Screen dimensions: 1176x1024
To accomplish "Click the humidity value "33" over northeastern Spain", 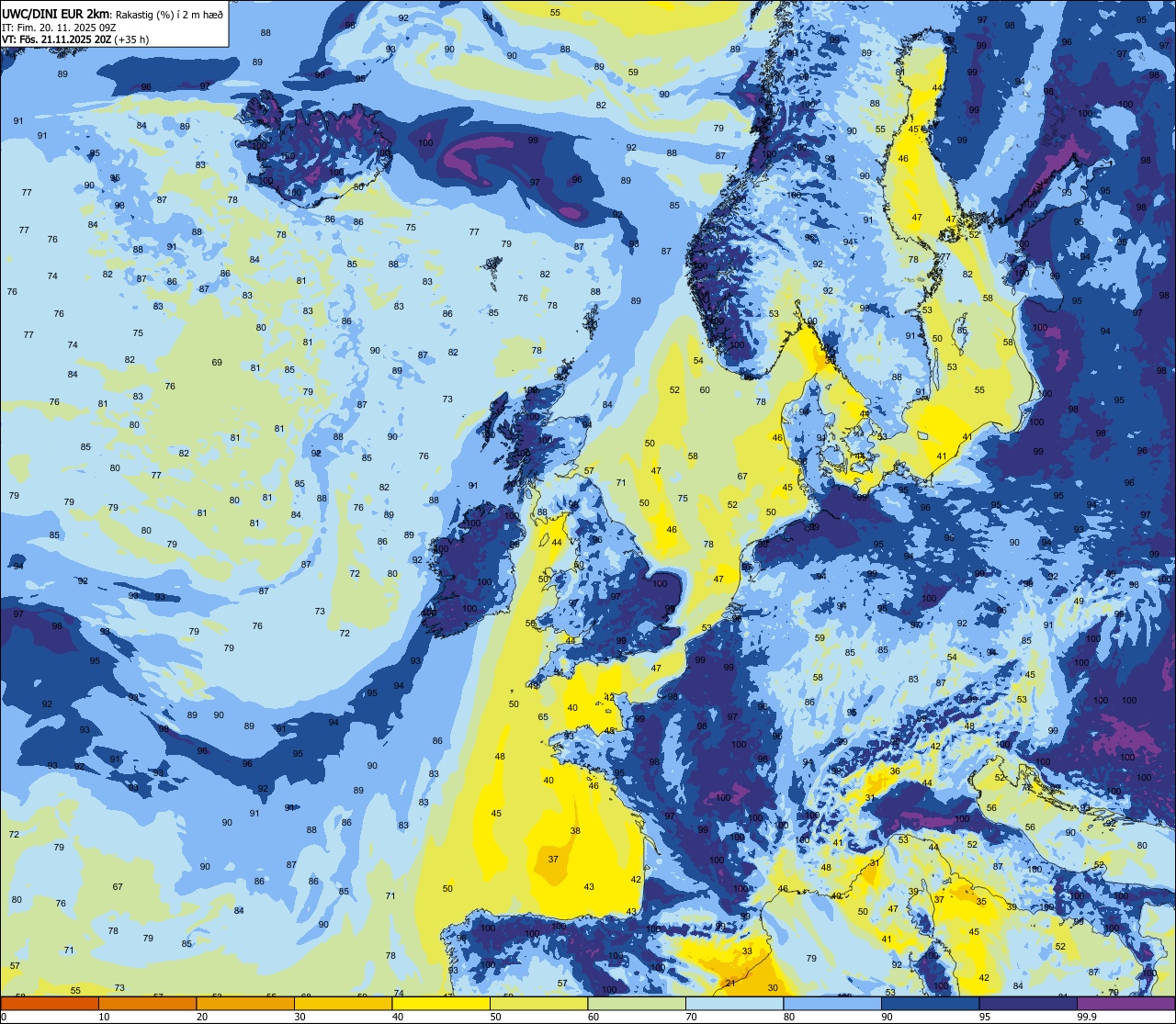I will [x=747, y=951].
